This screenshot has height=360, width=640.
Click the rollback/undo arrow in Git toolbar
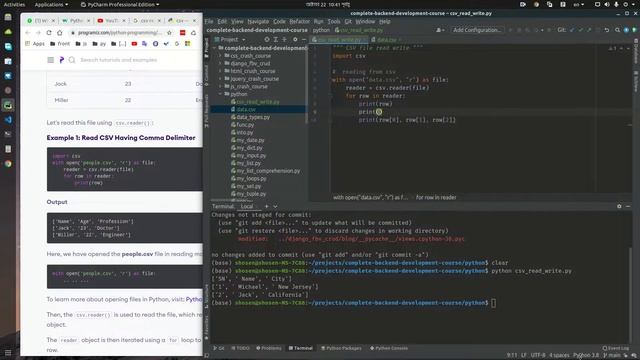pos(607,30)
